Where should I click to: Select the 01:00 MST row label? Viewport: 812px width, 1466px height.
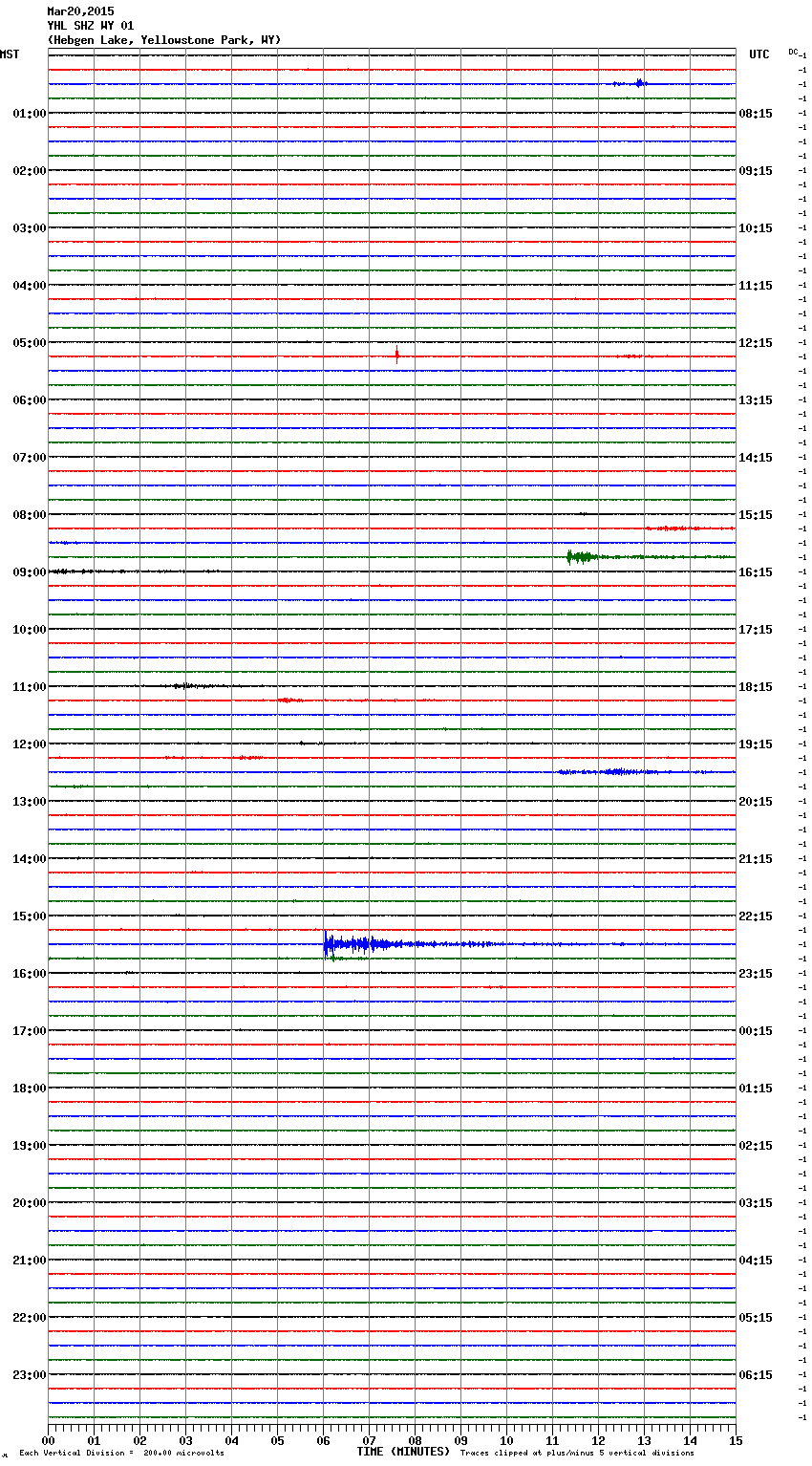click(x=30, y=114)
